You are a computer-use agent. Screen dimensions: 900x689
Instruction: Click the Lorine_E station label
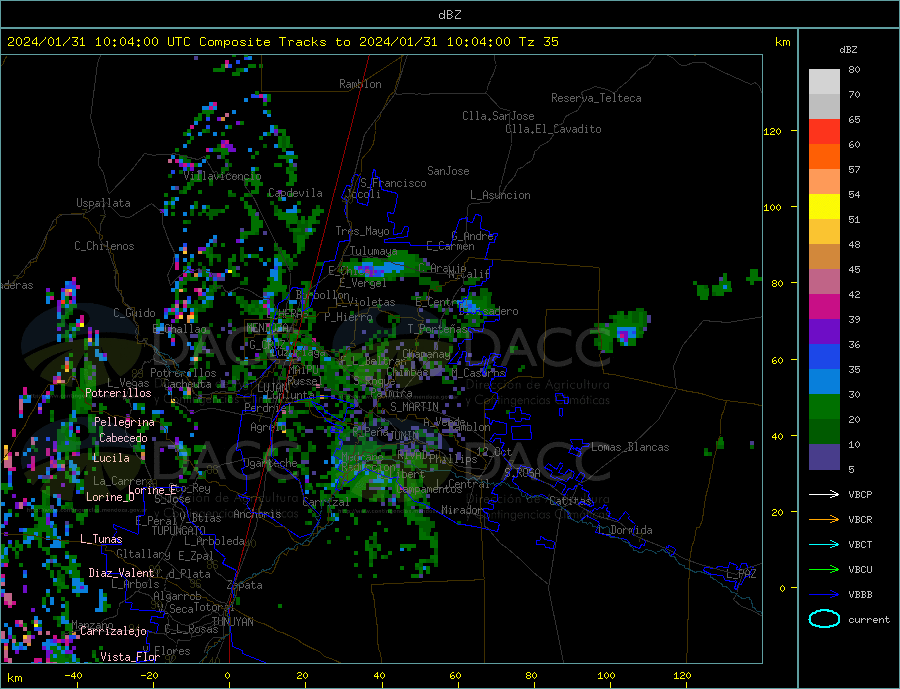(153, 490)
